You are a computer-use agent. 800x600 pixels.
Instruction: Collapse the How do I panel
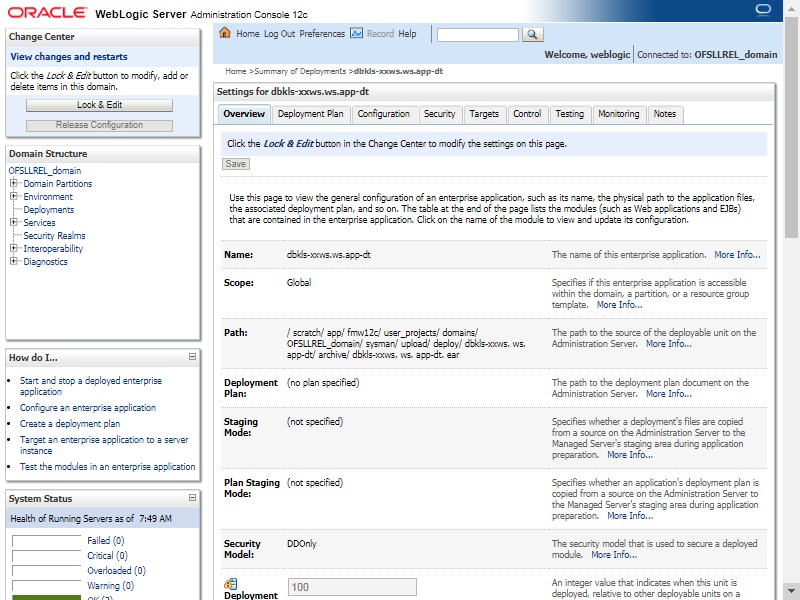[192, 357]
